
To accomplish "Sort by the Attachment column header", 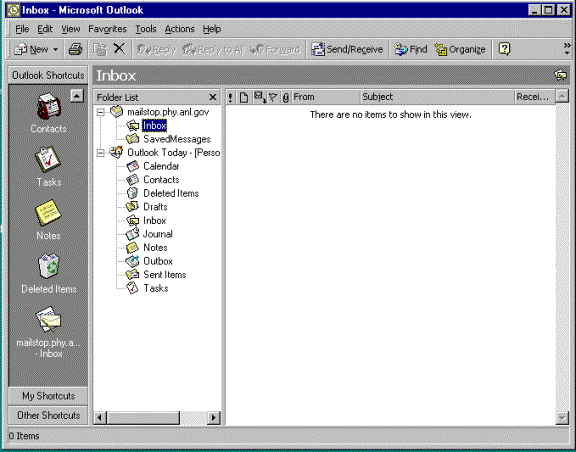I will click(x=285, y=97).
